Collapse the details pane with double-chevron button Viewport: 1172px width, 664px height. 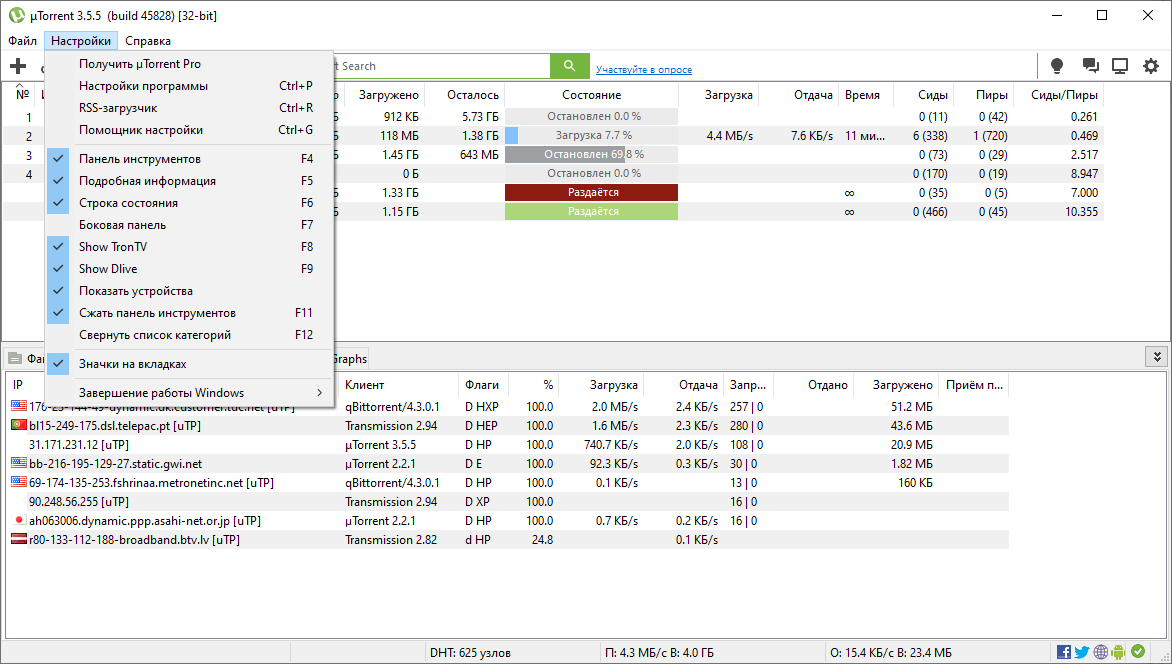coord(1156,357)
